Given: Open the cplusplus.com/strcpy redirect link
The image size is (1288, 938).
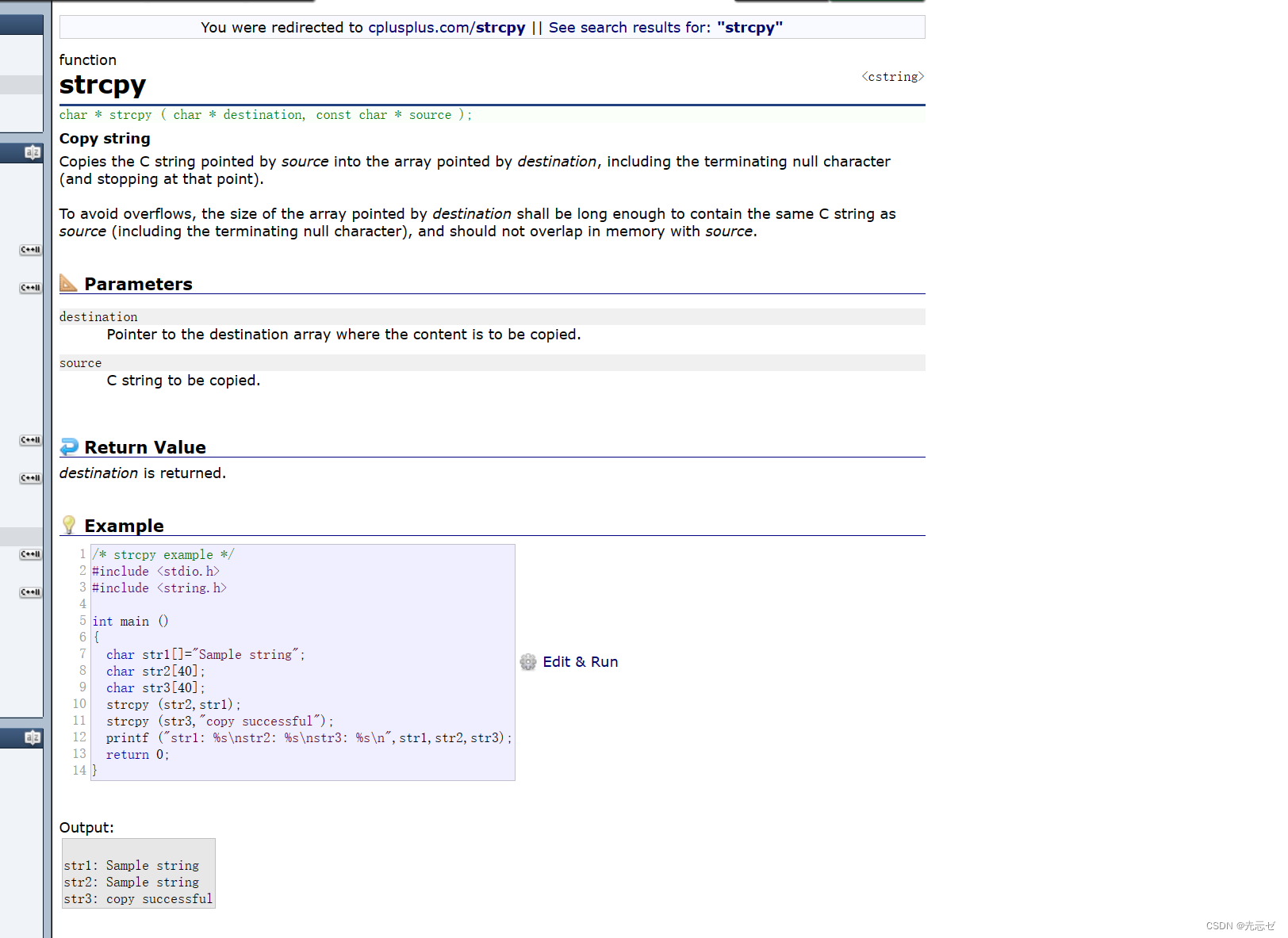Looking at the screenshot, I should 447,28.
